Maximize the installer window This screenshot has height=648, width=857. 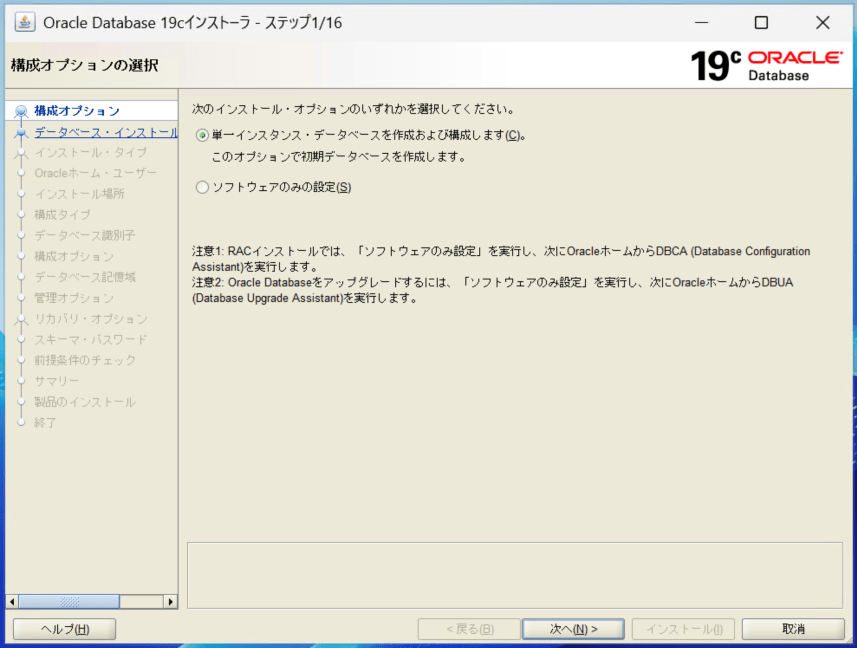761,22
